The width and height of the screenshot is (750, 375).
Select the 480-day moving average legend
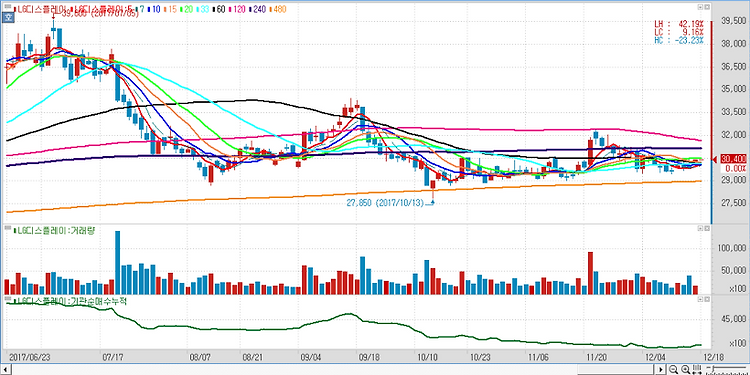pyautogui.click(x=277, y=9)
